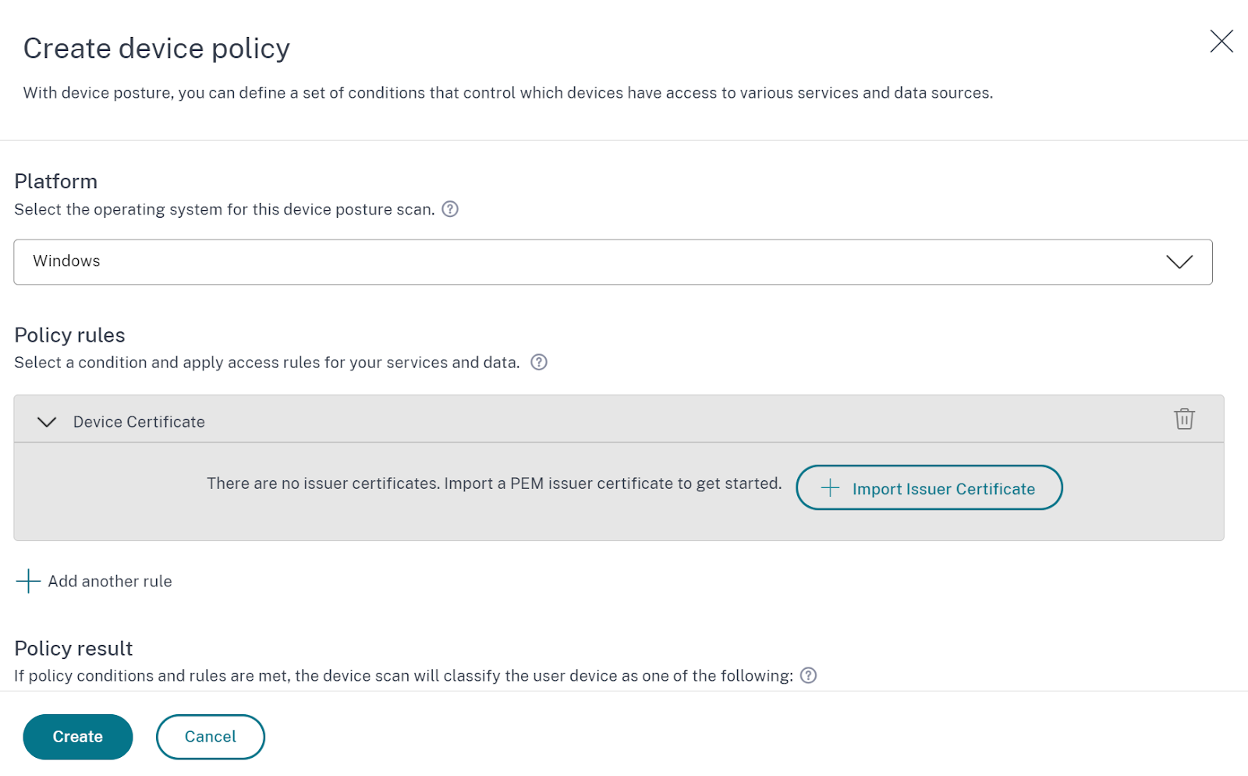1248x776 pixels.
Task: Click the Platform section heading
Action: (x=56, y=181)
